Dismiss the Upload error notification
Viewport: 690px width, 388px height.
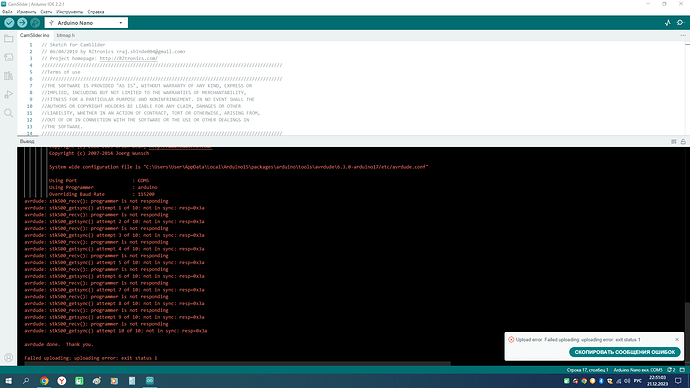pyautogui.click(x=677, y=340)
